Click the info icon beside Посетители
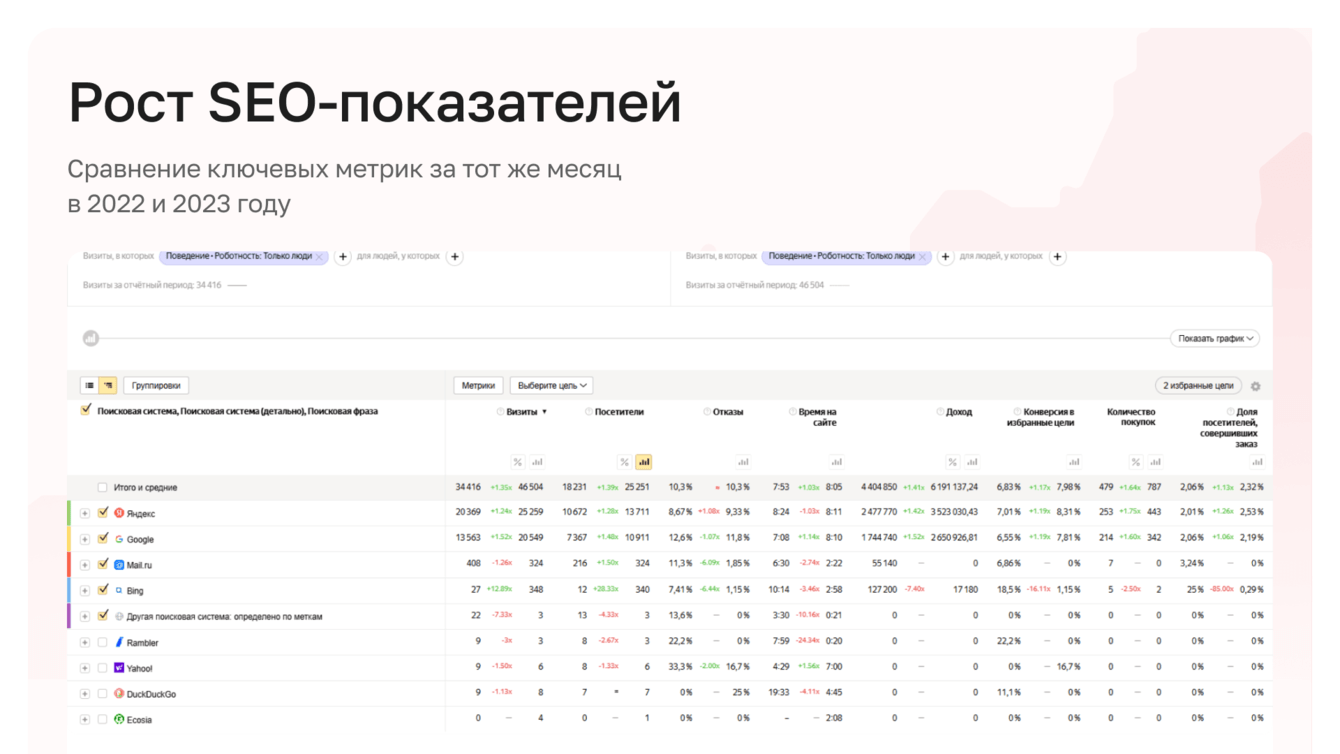The width and height of the screenshot is (1340, 754). coord(588,412)
